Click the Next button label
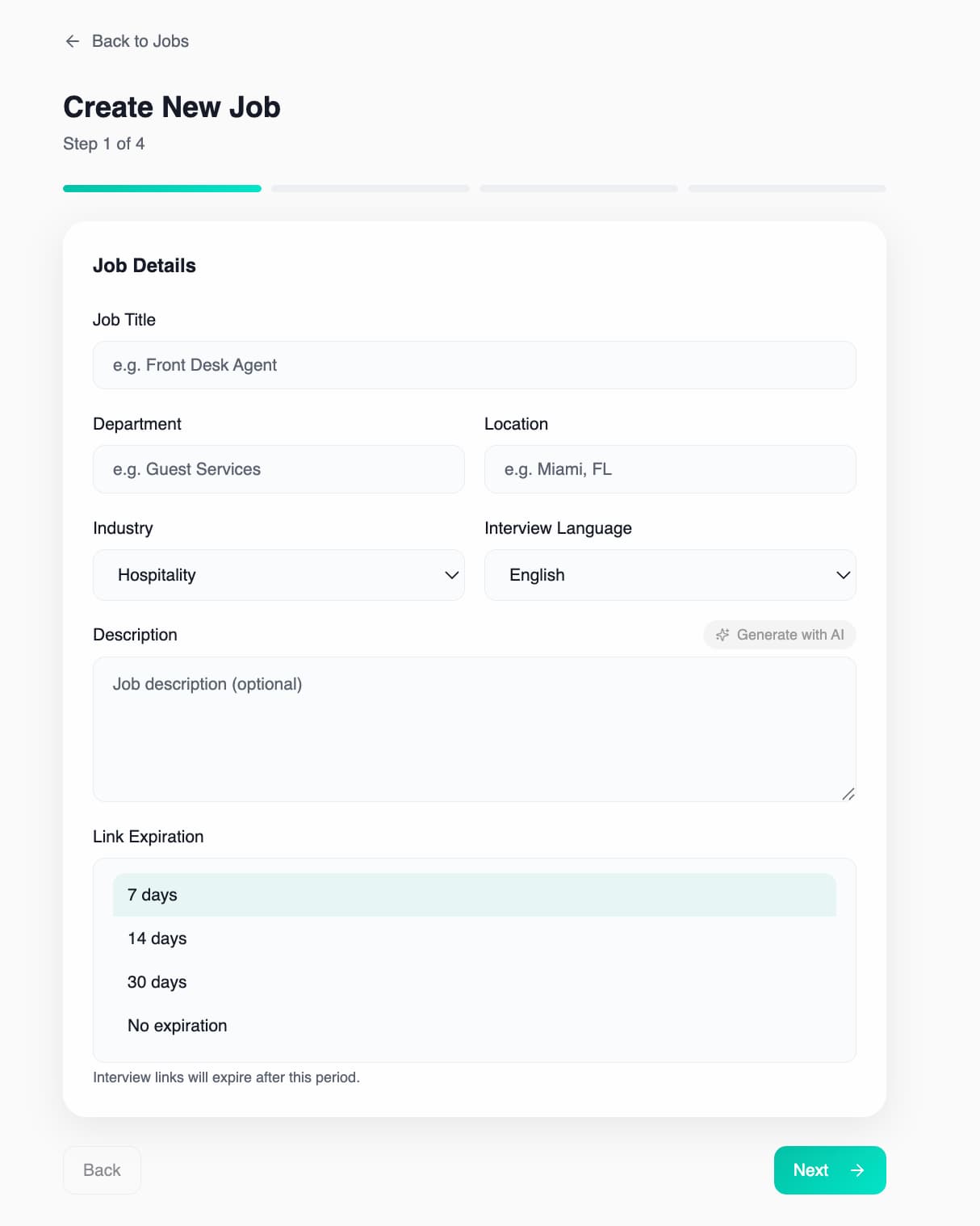Image resolution: width=980 pixels, height=1226 pixels. (810, 1170)
